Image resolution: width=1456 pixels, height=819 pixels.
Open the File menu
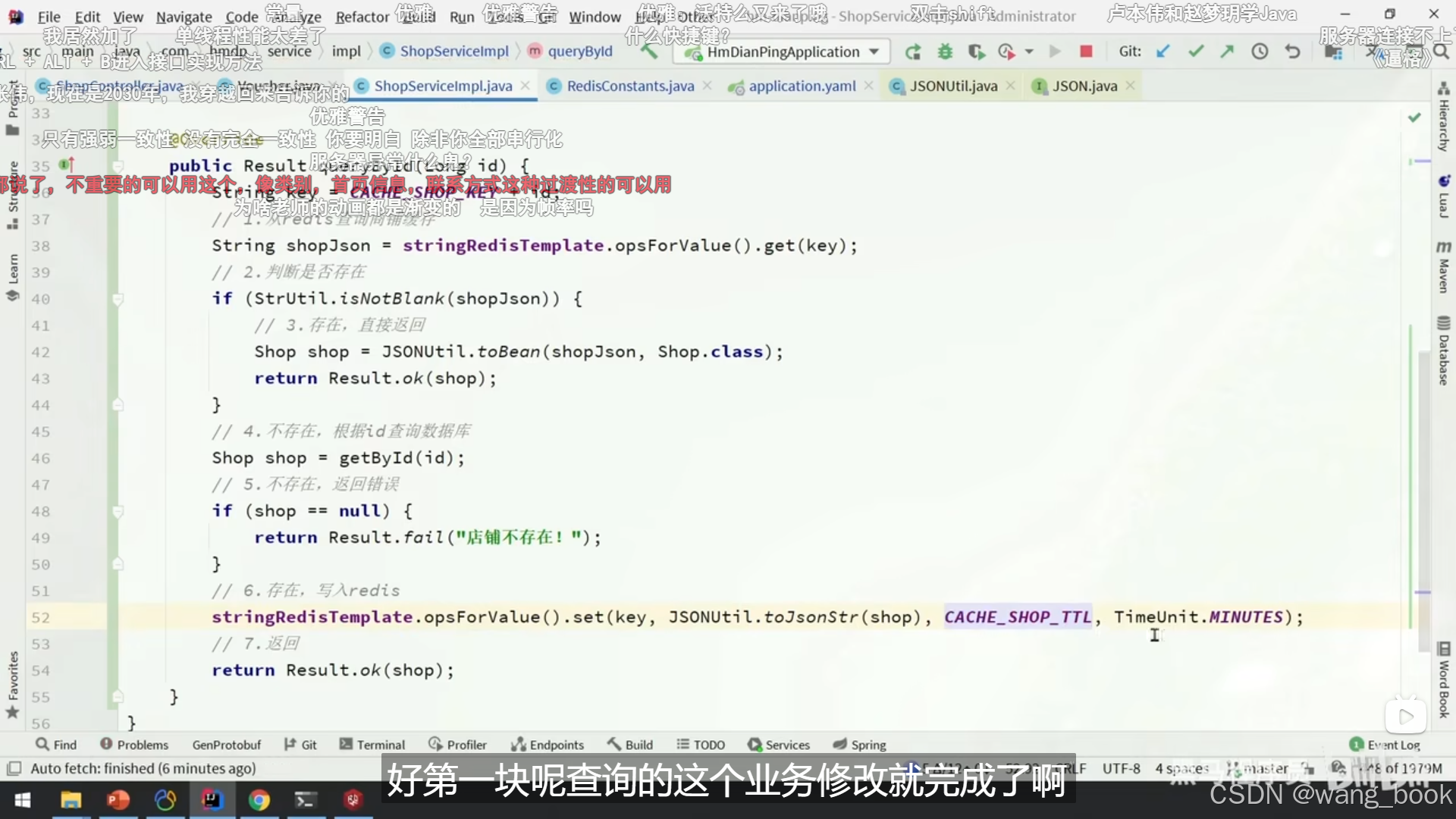click(49, 17)
